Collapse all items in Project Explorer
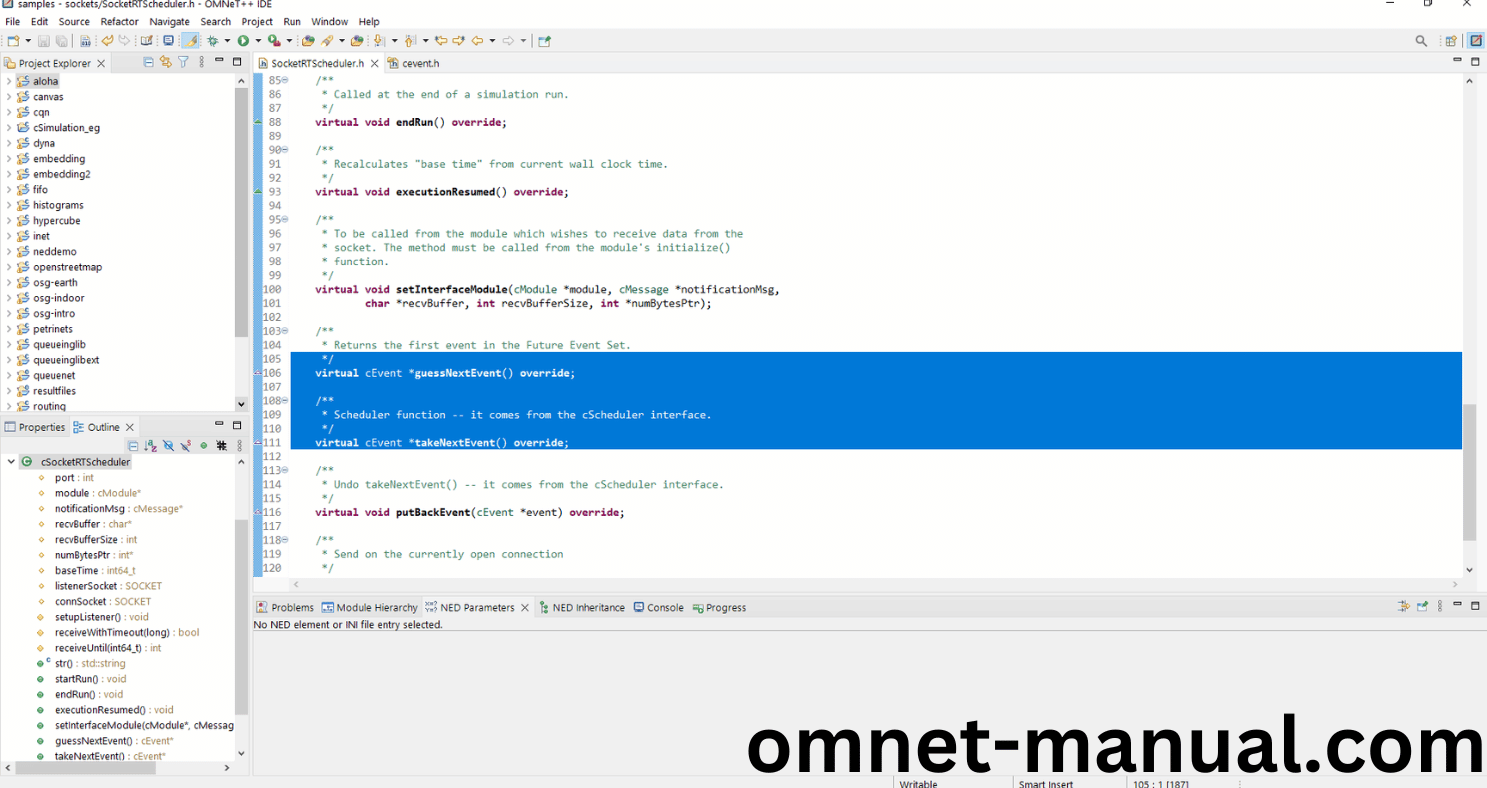The image size is (1487, 788). [149, 62]
